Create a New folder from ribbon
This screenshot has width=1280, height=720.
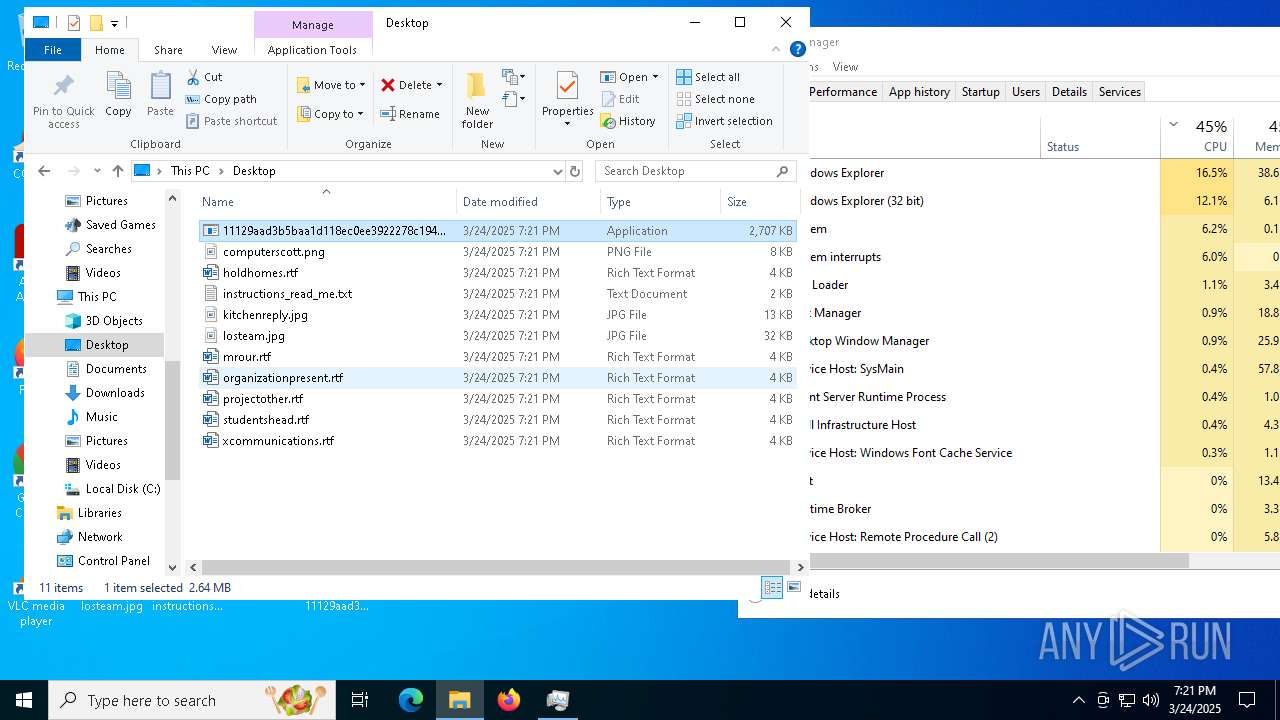click(477, 100)
